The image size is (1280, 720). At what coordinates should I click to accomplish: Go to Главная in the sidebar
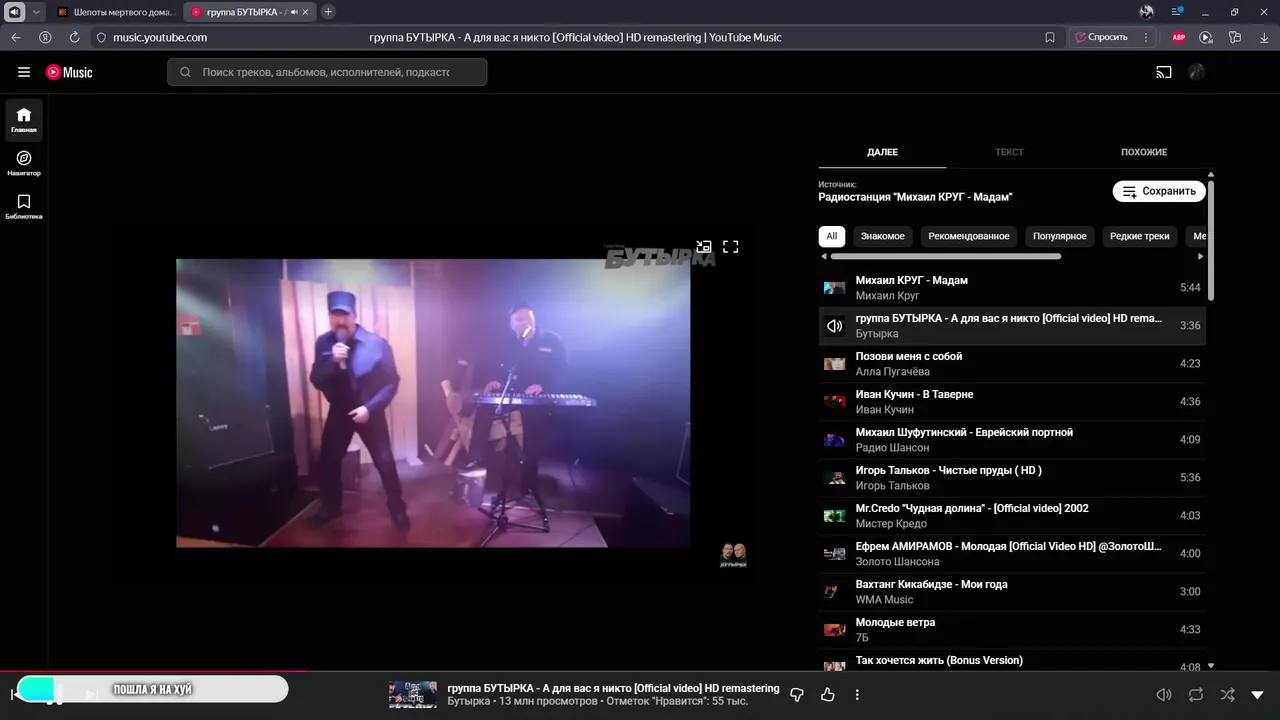(24, 120)
